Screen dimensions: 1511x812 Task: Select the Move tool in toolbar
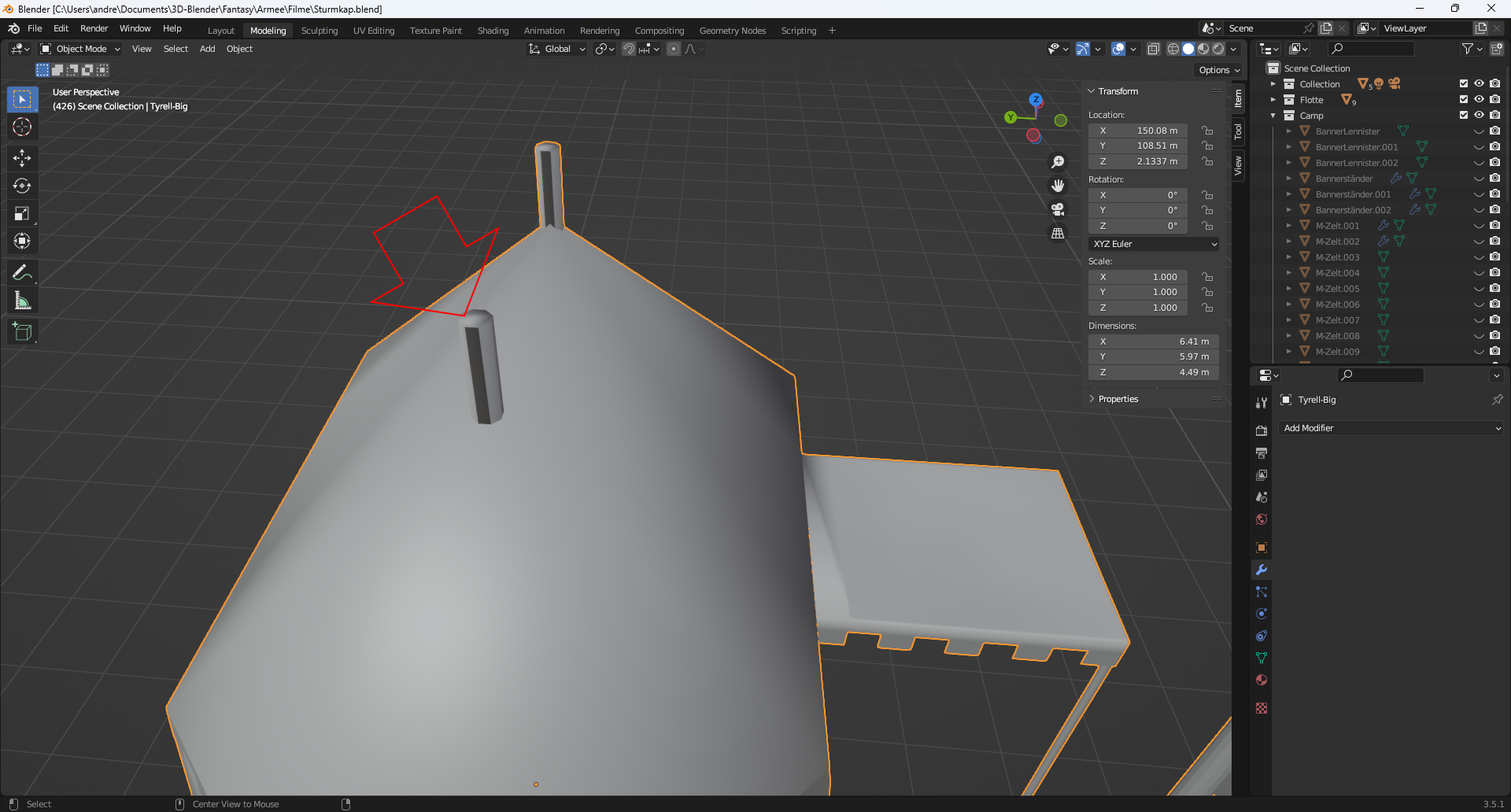pos(22,158)
